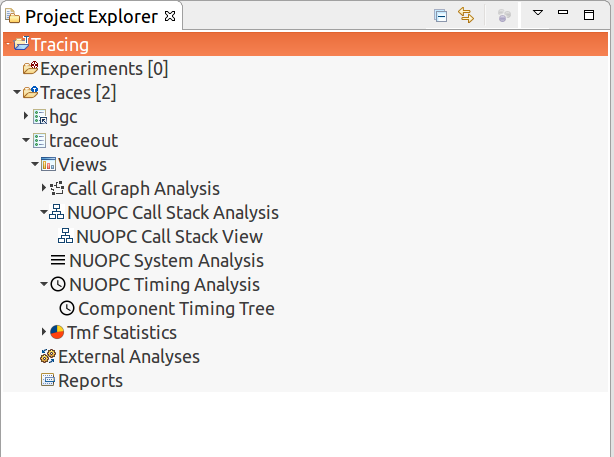Click the Experiments folder icon
614x457 pixels.
(x=30, y=69)
